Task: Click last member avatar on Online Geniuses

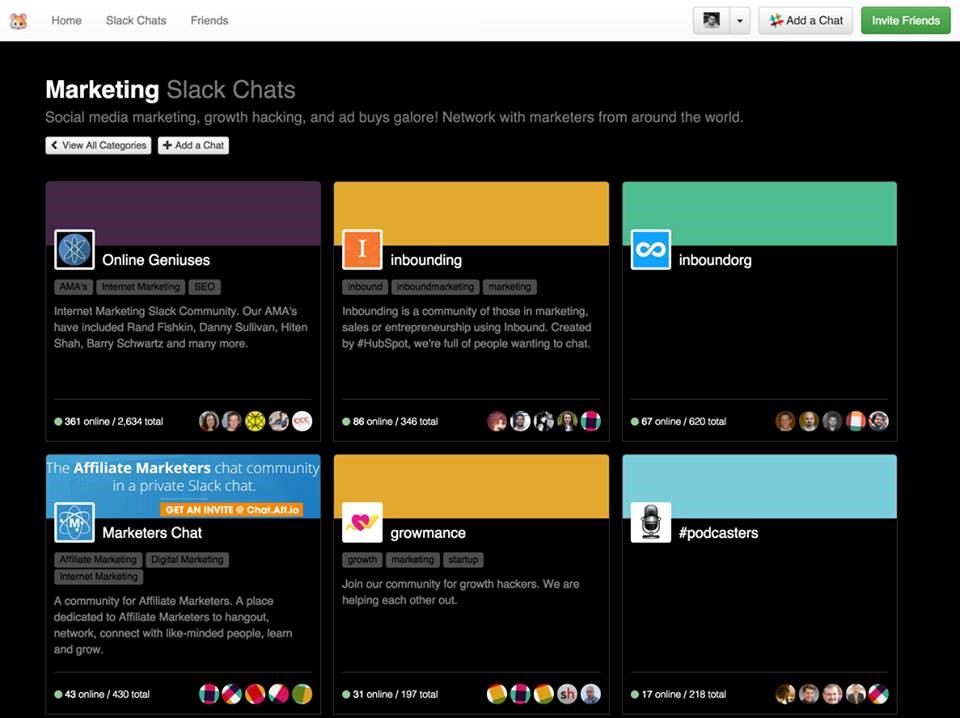Action: 302,421
